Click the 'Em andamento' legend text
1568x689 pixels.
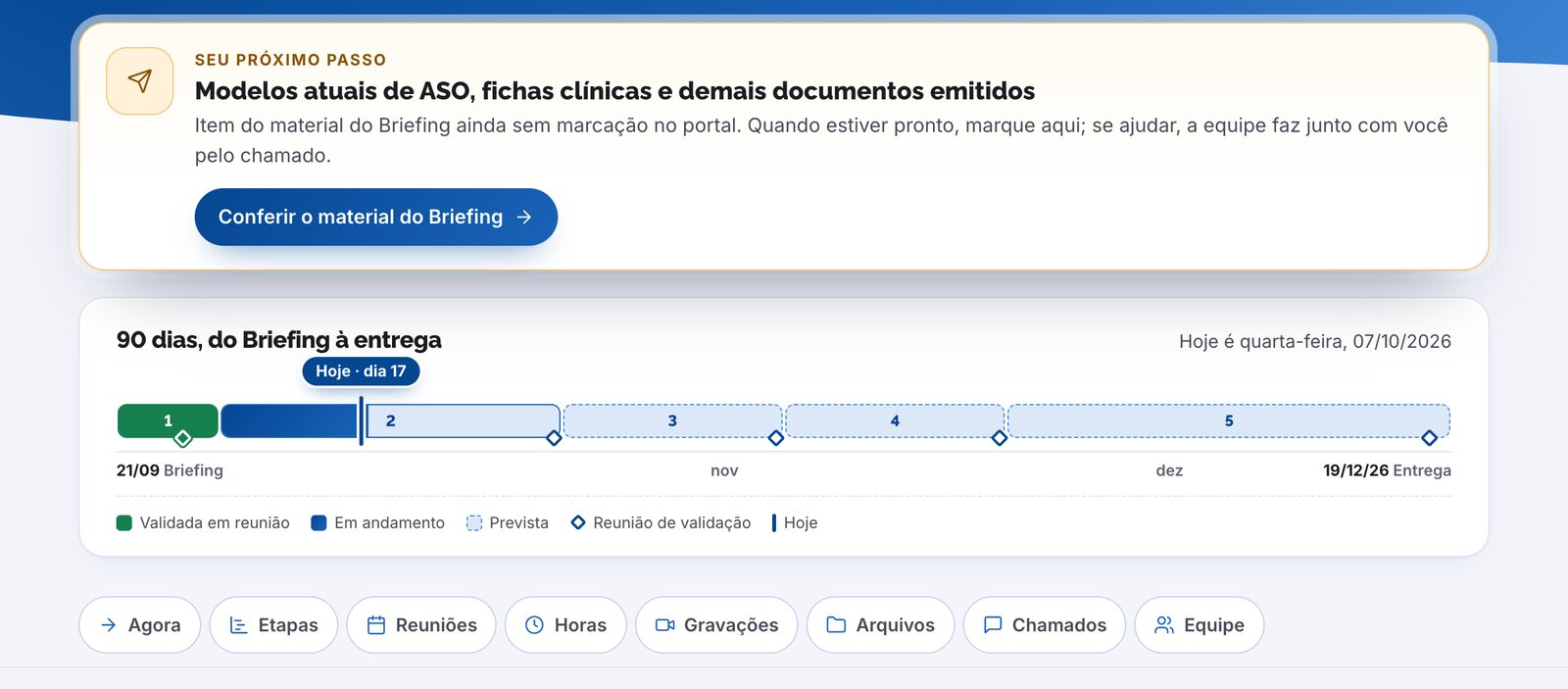point(389,523)
